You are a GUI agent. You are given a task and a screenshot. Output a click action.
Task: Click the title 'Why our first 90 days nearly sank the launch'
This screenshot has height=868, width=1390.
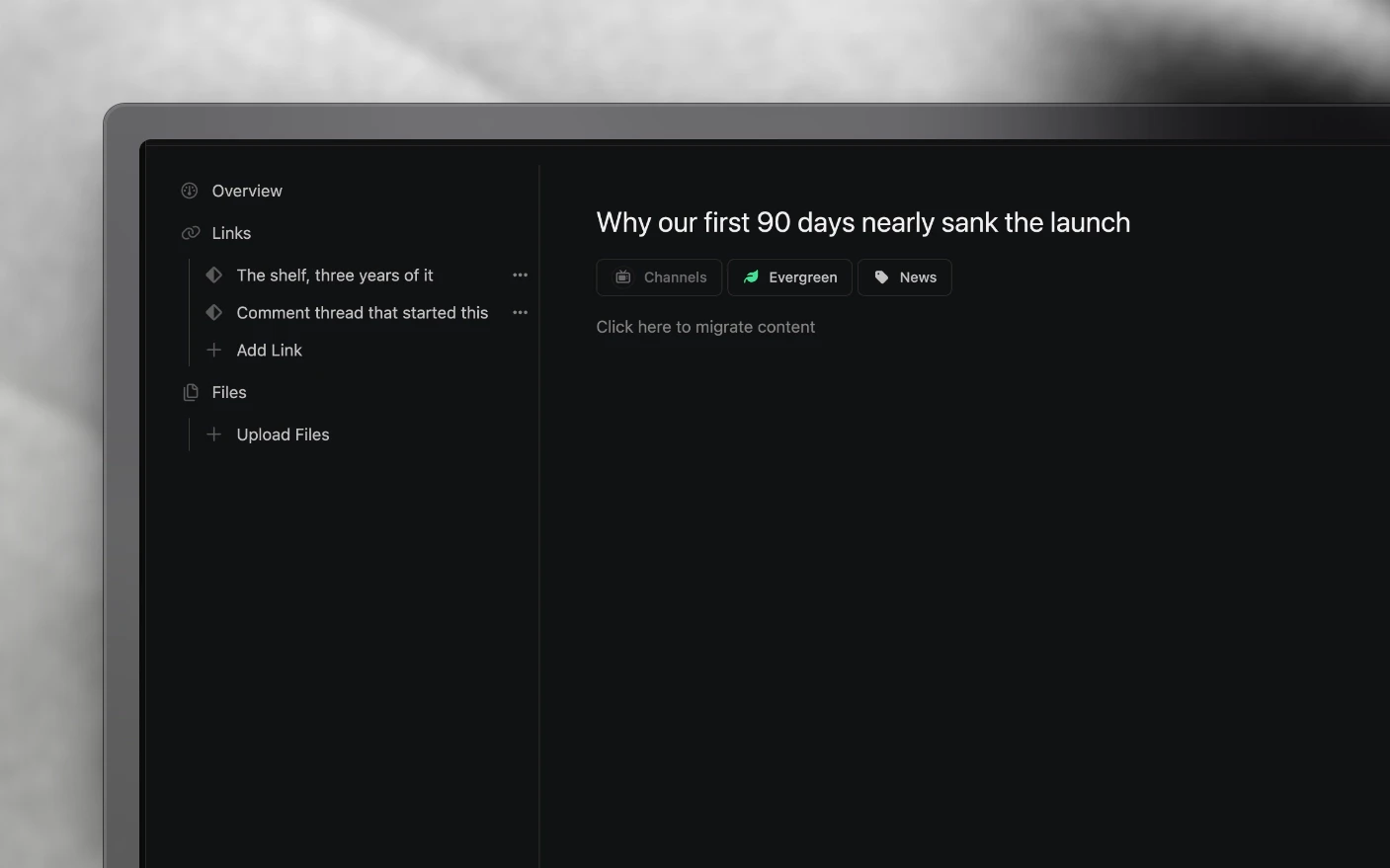863,223
